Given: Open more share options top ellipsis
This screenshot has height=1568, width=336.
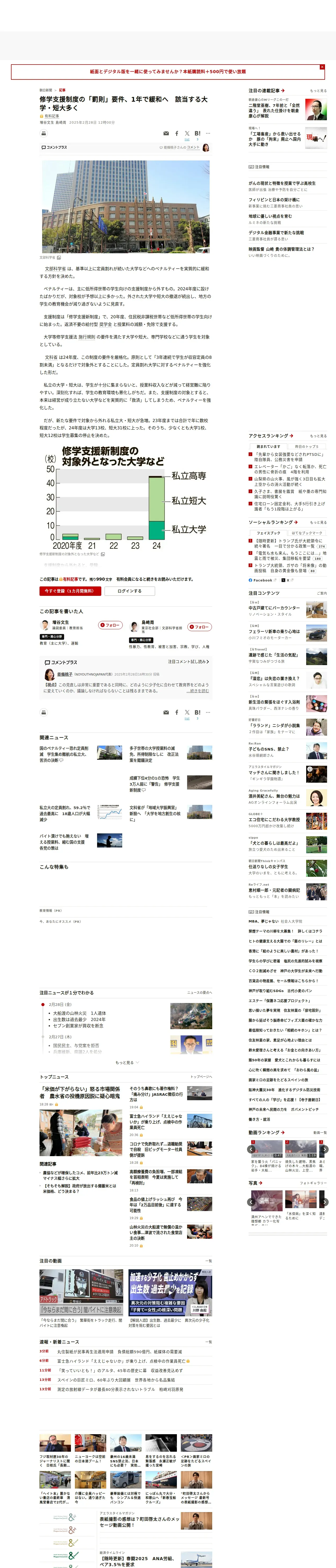Looking at the screenshot, I should [208, 133].
